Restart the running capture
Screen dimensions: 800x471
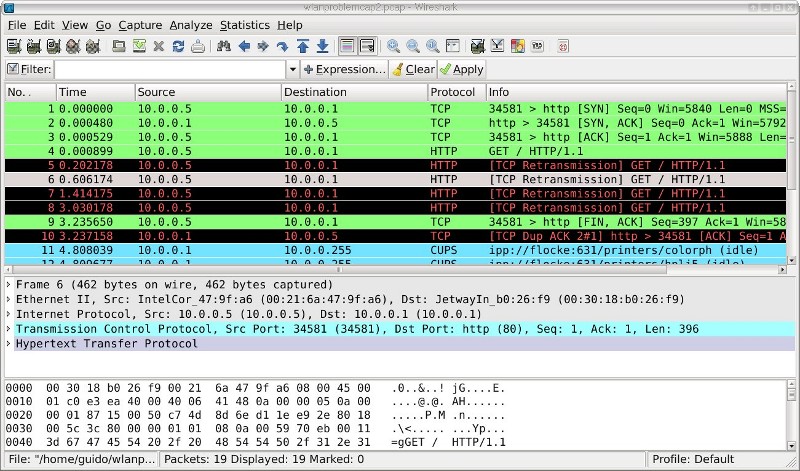pos(92,46)
